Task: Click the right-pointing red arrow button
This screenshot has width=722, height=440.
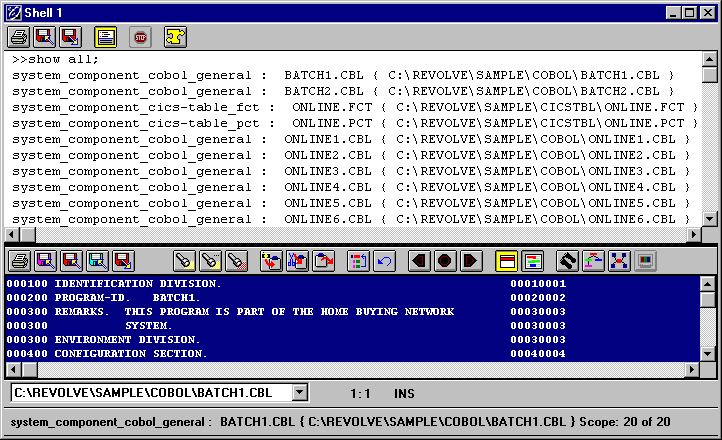Action: tap(470, 262)
